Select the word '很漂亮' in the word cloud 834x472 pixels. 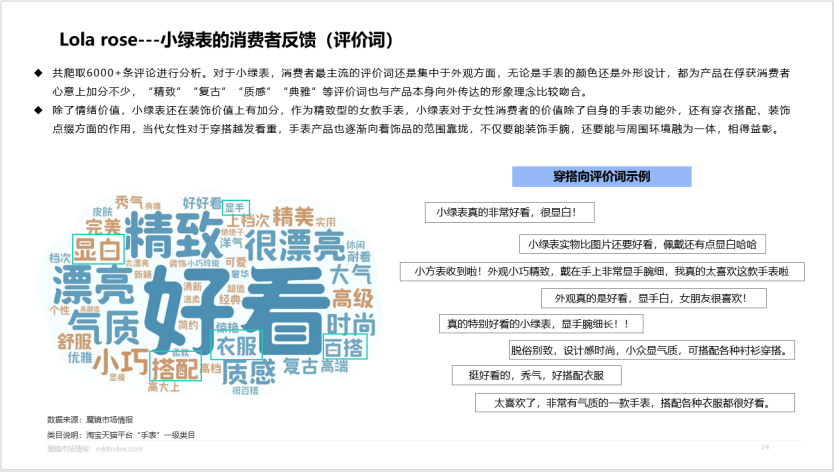(294, 245)
